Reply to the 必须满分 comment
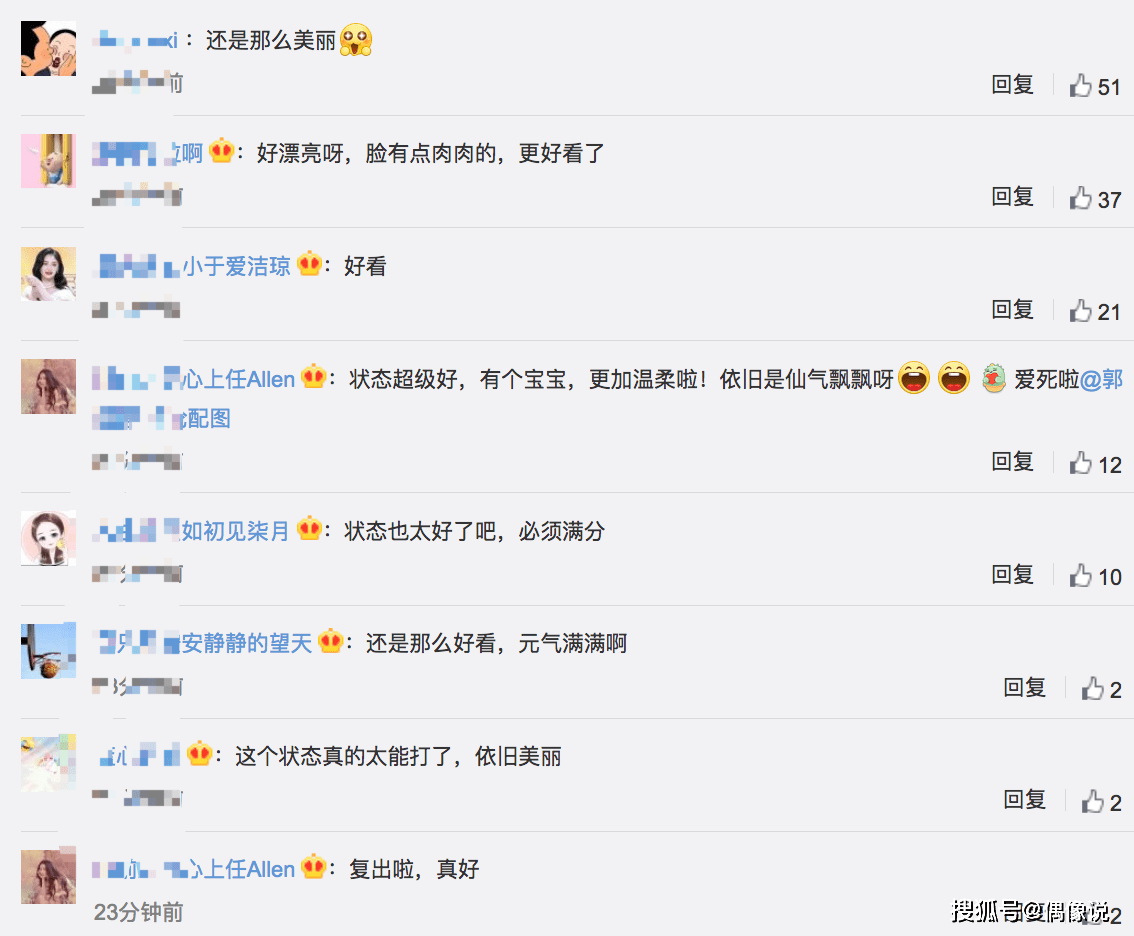This screenshot has width=1134, height=936. (x=1012, y=574)
